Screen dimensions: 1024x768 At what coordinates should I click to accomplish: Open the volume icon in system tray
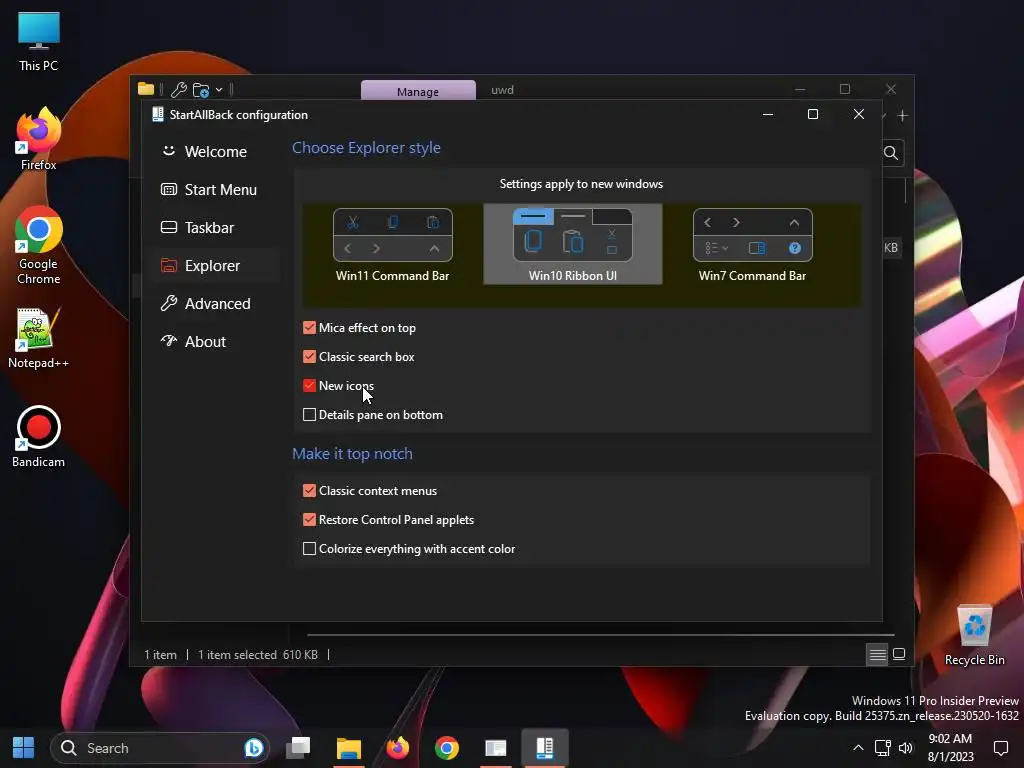(x=906, y=748)
